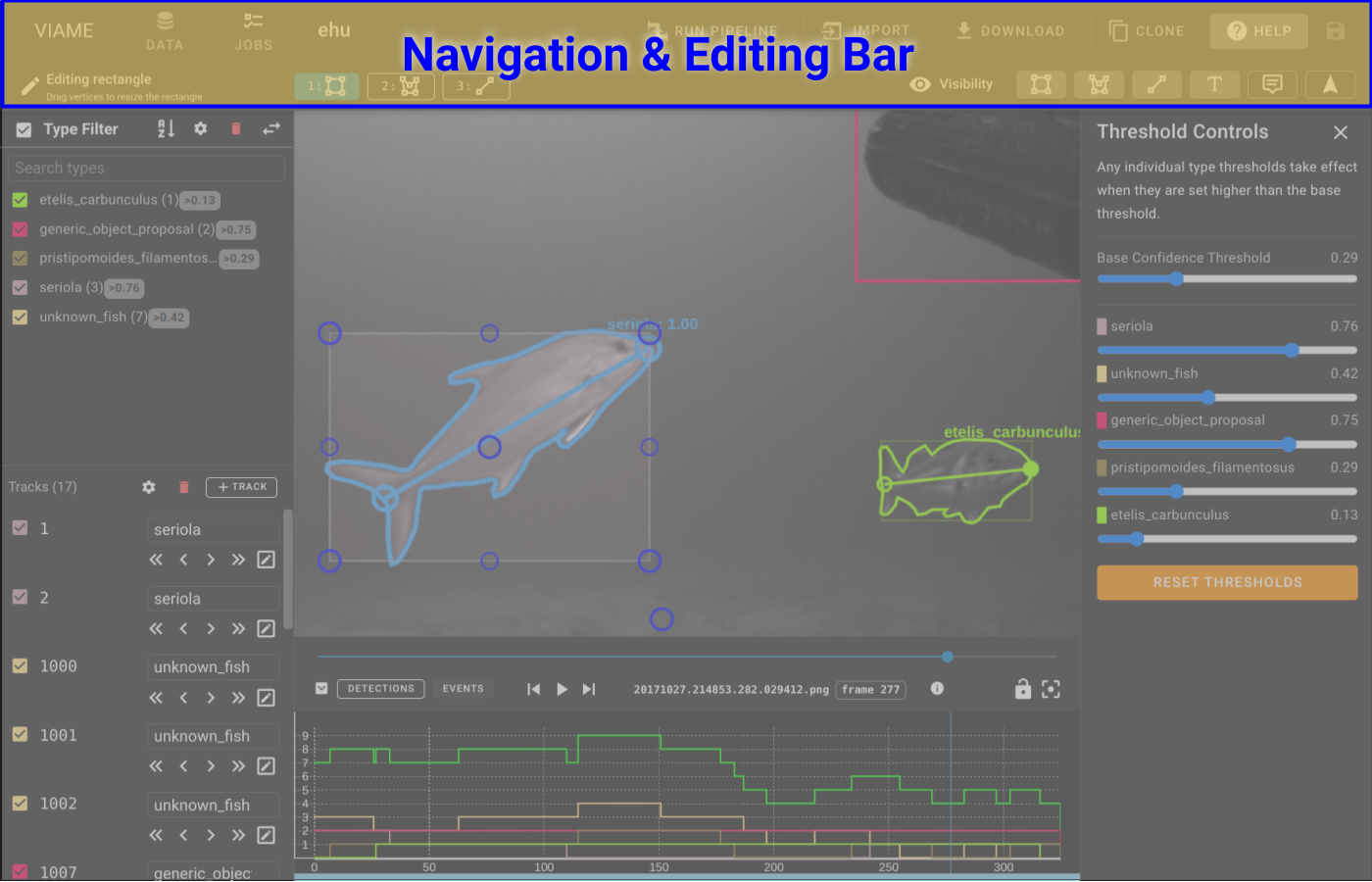
Task: Toggle etelis_carbunculus type checkbox
Action: point(20,200)
